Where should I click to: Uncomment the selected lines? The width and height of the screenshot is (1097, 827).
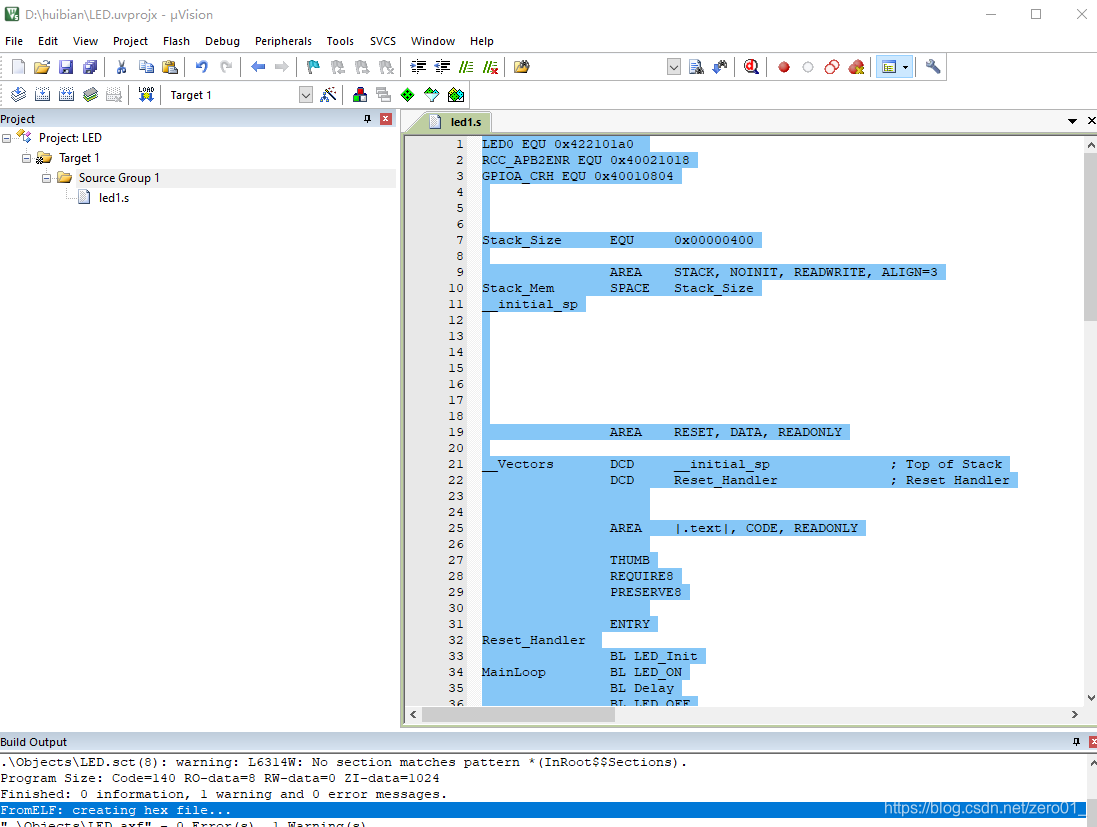490,67
